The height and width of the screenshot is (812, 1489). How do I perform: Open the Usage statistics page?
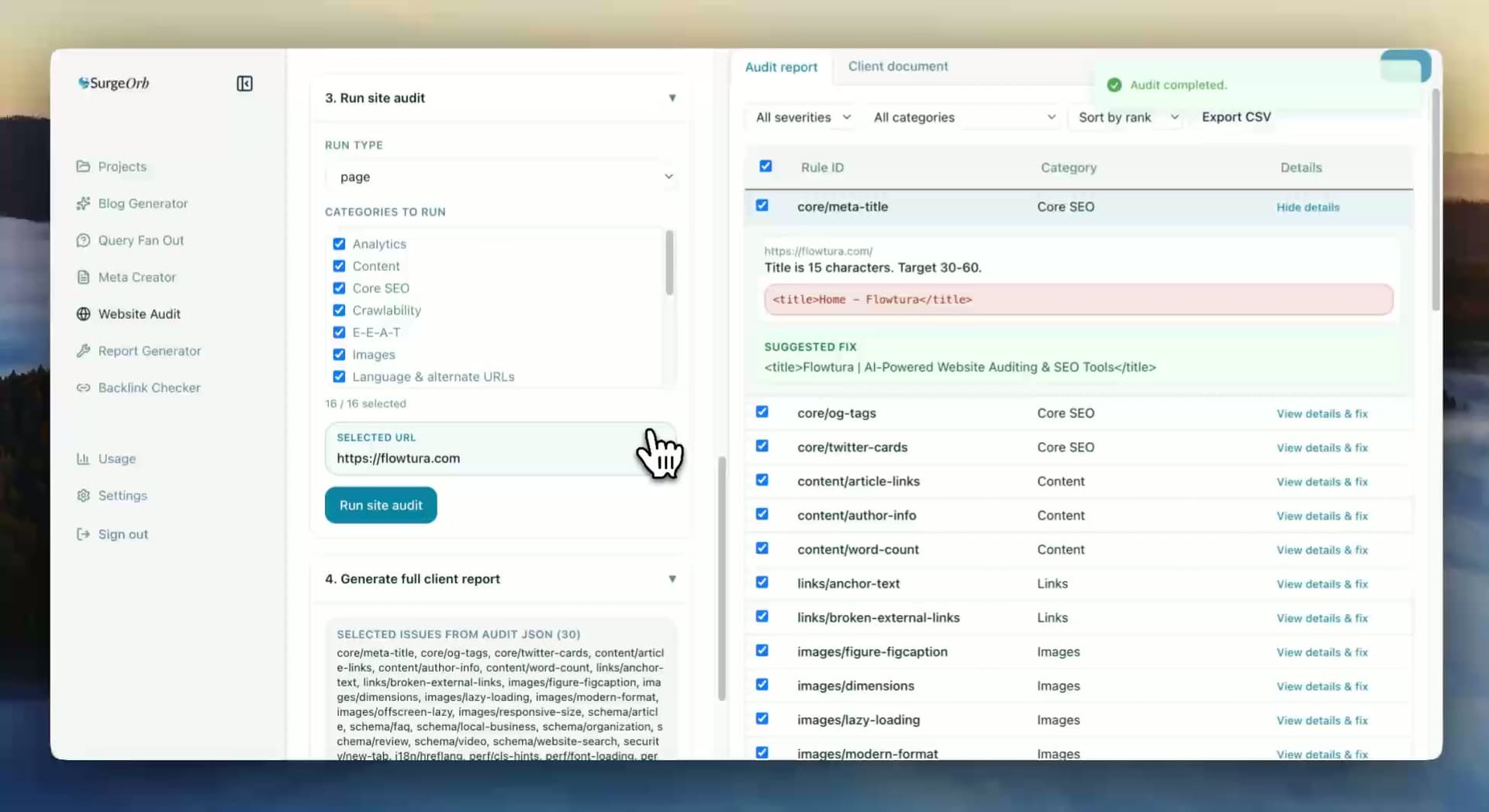(116, 458)
